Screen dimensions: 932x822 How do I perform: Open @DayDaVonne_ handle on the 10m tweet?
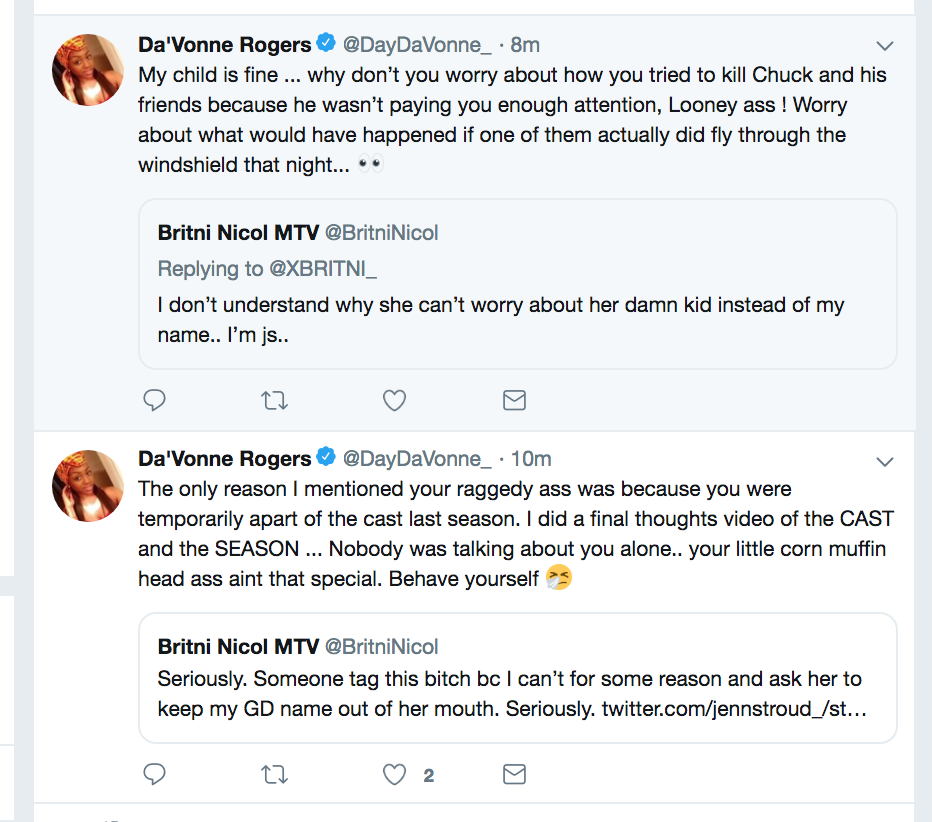click(x=417, y=459)
